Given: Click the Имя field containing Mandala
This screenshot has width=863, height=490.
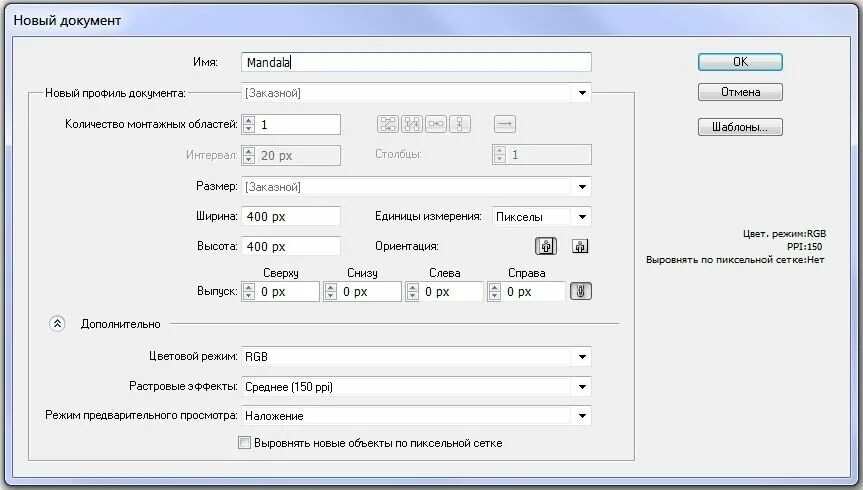Looking at the screenshot, I should (x=416, y=62).
